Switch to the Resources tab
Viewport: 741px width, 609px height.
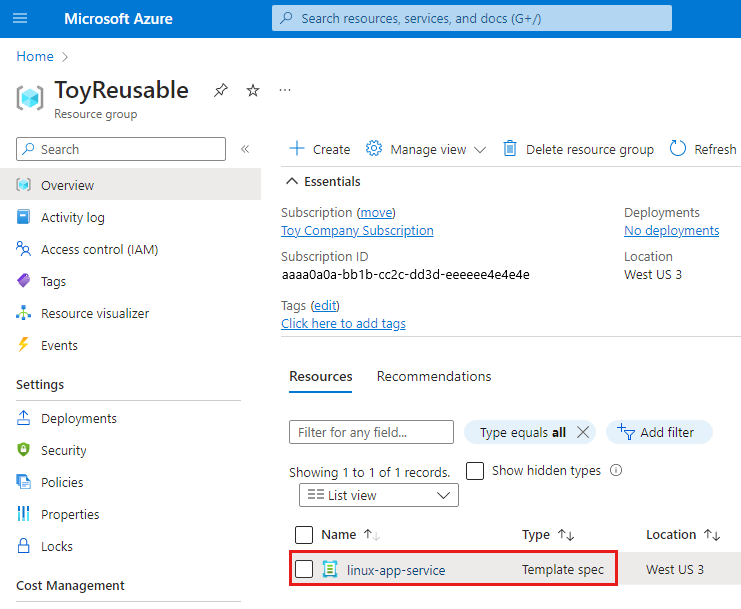[x=320, y=377]
